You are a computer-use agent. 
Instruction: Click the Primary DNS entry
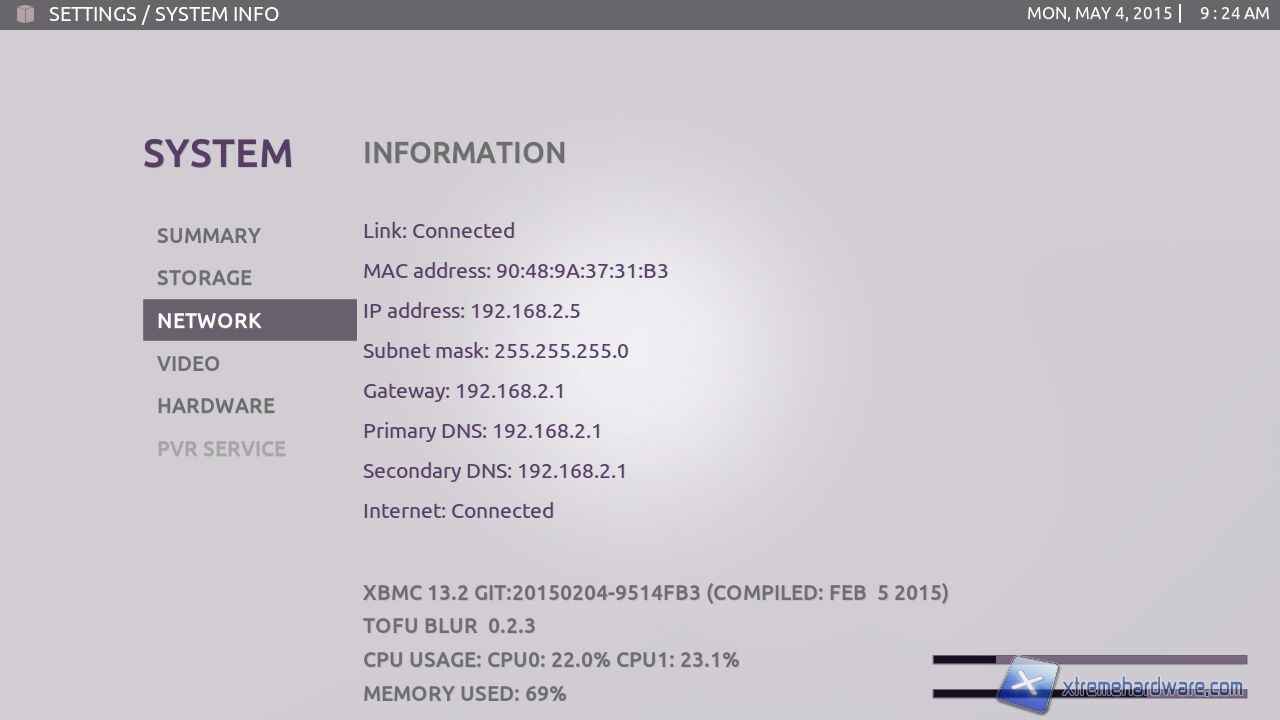[482, 431]
